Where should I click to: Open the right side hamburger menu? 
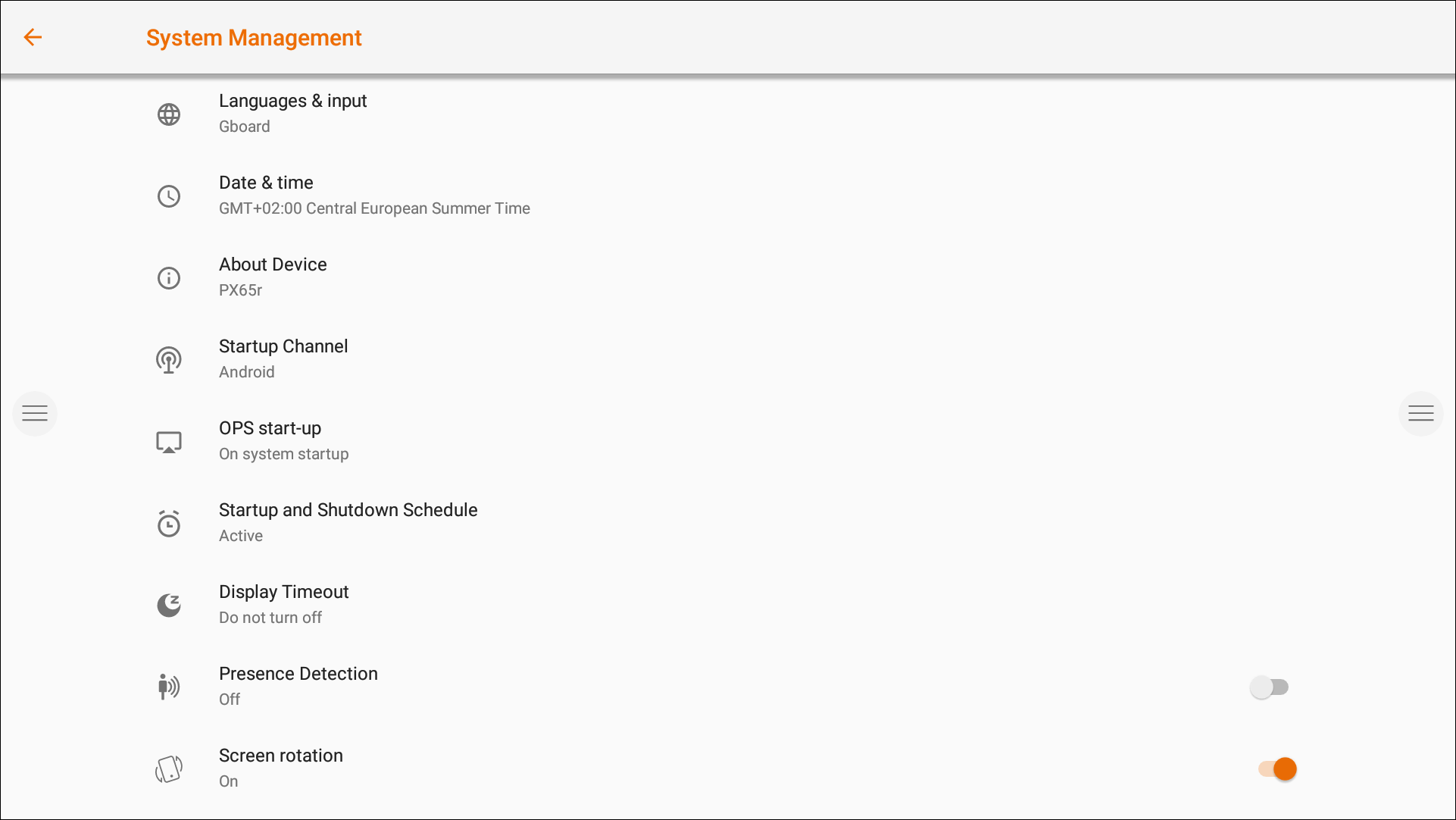(1422, 413)
